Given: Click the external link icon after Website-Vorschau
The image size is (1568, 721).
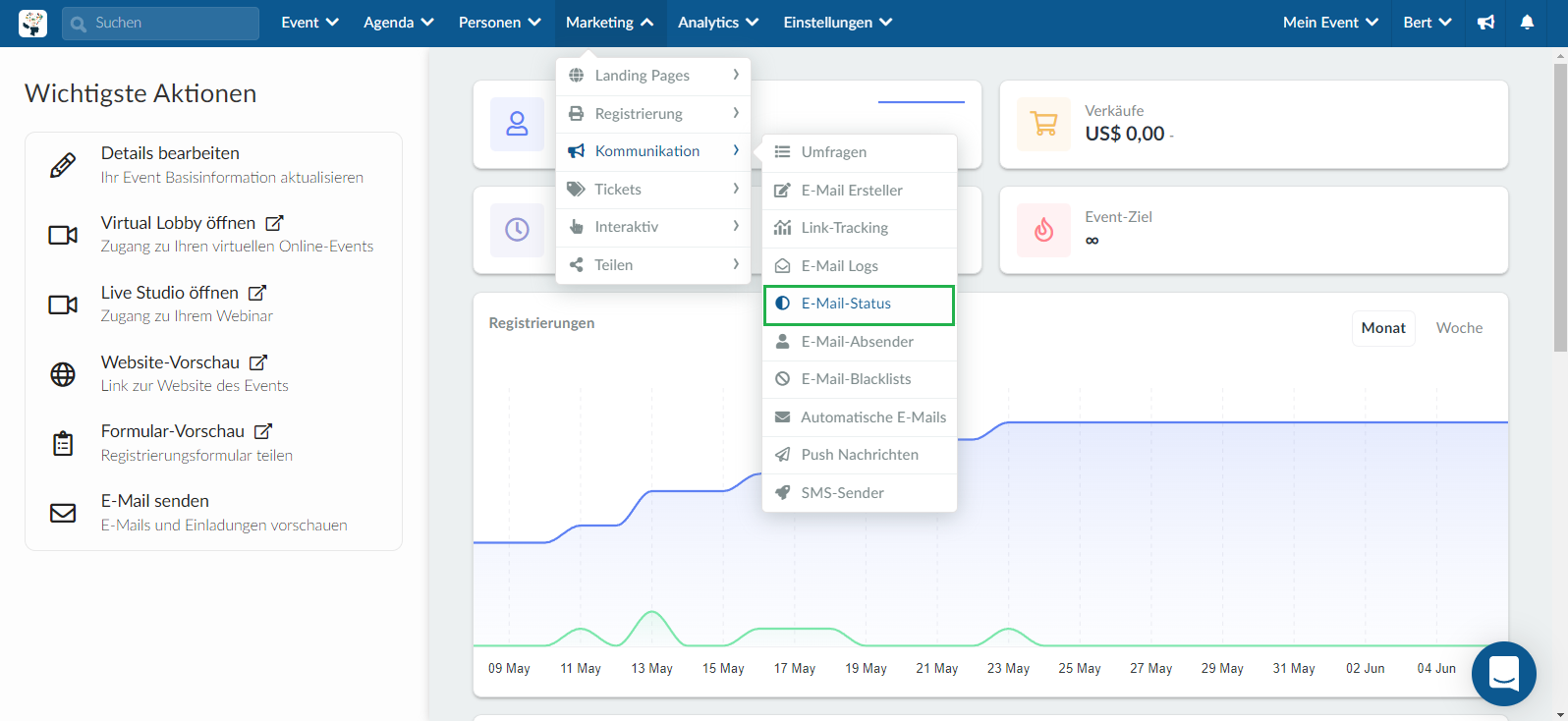Looking at the screenshot, I should pos(258,362).
